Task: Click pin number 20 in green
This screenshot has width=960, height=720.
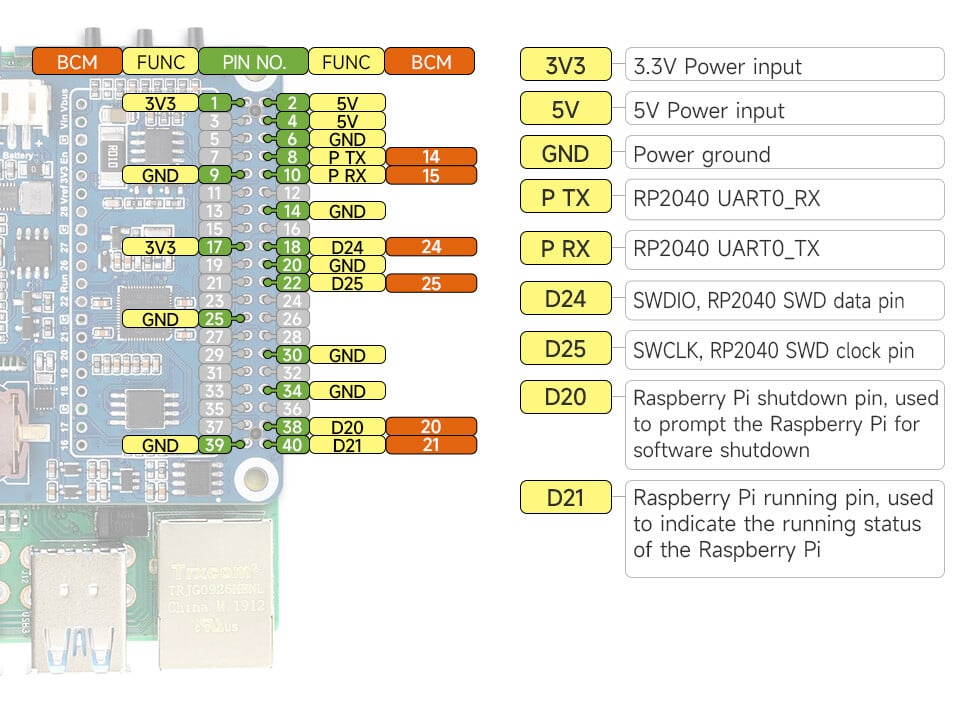Action: (293, 264)
